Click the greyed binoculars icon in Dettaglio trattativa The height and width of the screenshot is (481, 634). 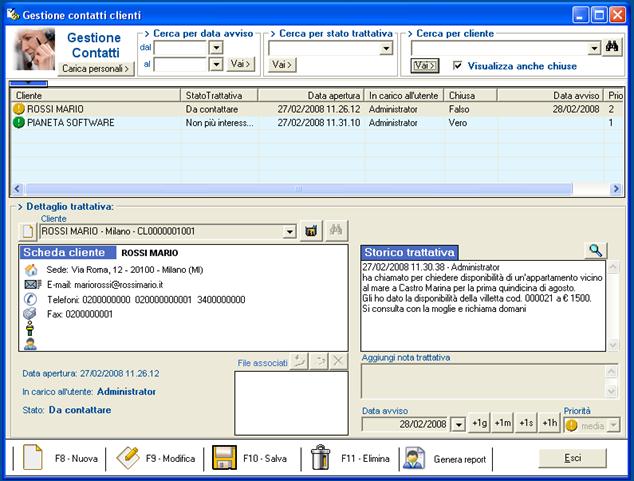click(336, 231)
